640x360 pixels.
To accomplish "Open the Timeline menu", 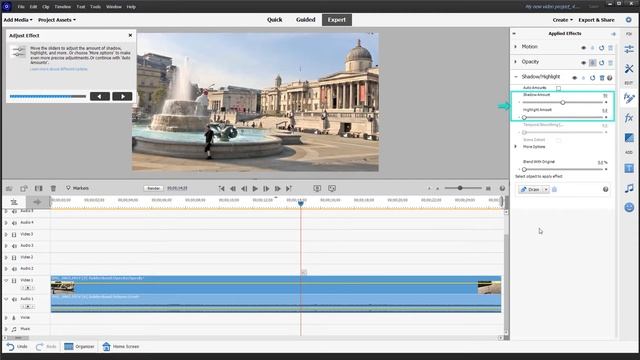I will coord(62,7).
